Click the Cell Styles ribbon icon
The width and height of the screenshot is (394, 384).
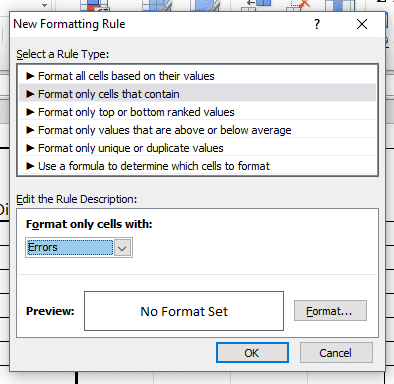point(205,6)
